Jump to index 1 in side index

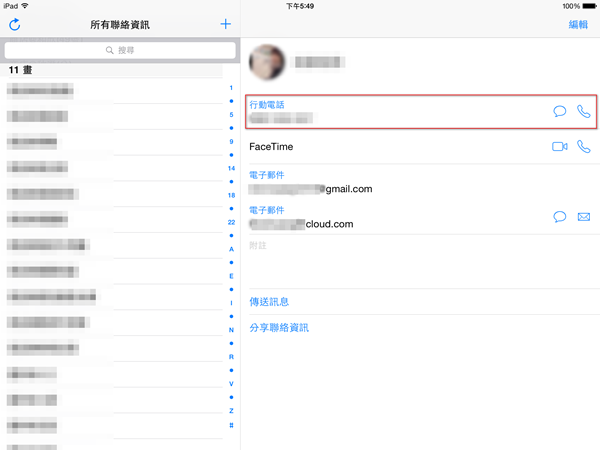(x=231, y=88)
